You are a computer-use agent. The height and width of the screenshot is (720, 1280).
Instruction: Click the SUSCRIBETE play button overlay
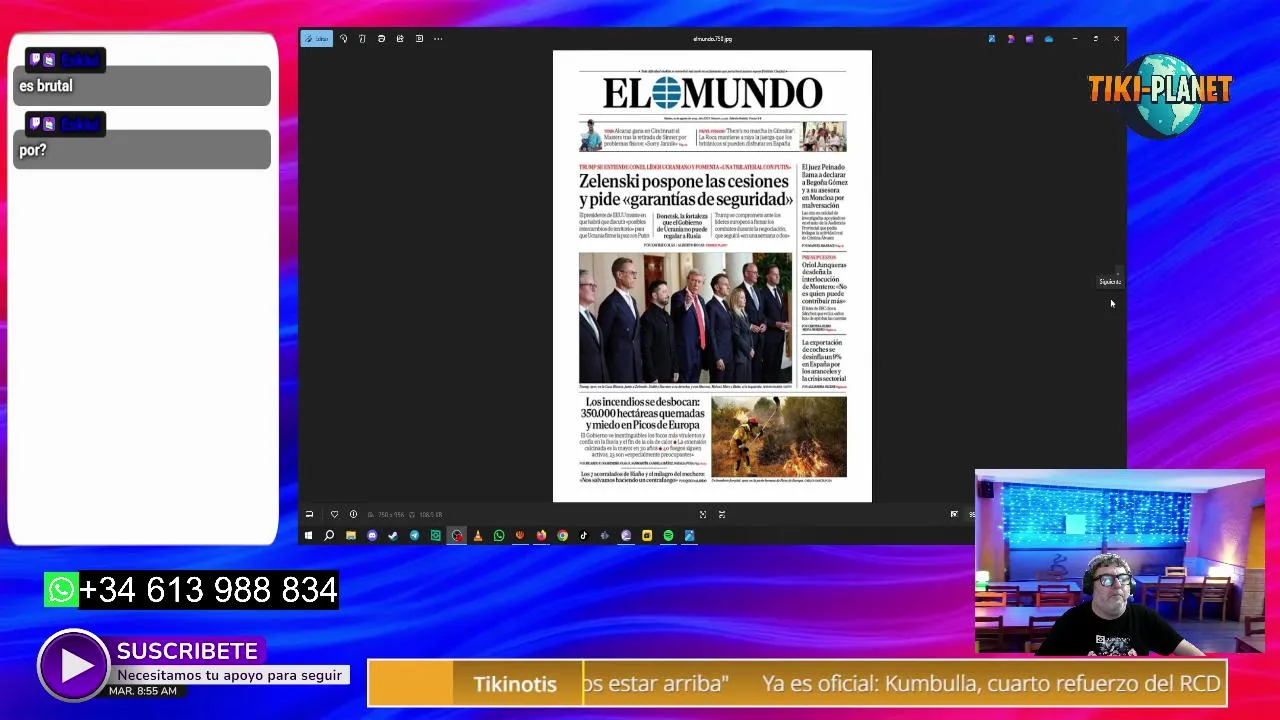coord(74,666)
